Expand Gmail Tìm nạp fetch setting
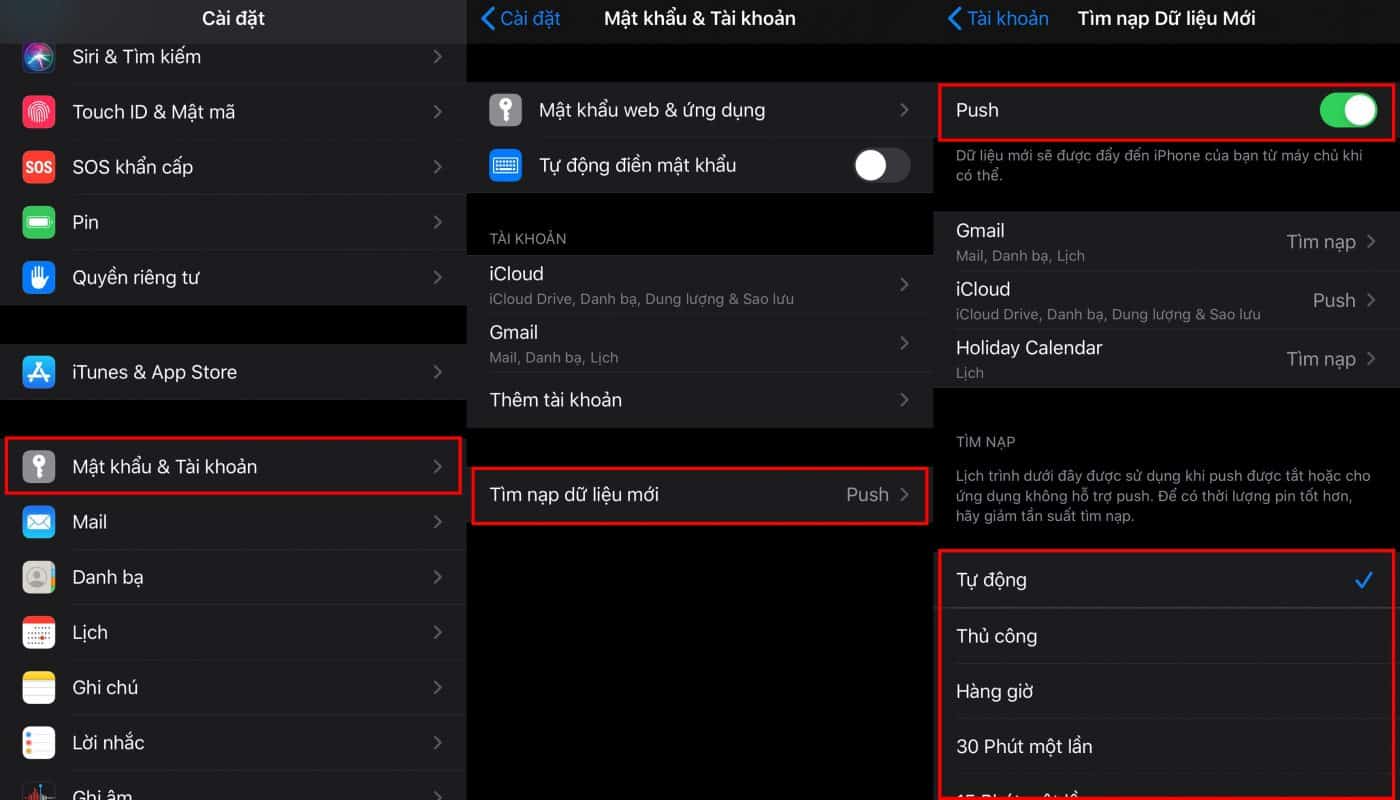Viewport: 1400px width, 800px height. (x=1330, y=242)
